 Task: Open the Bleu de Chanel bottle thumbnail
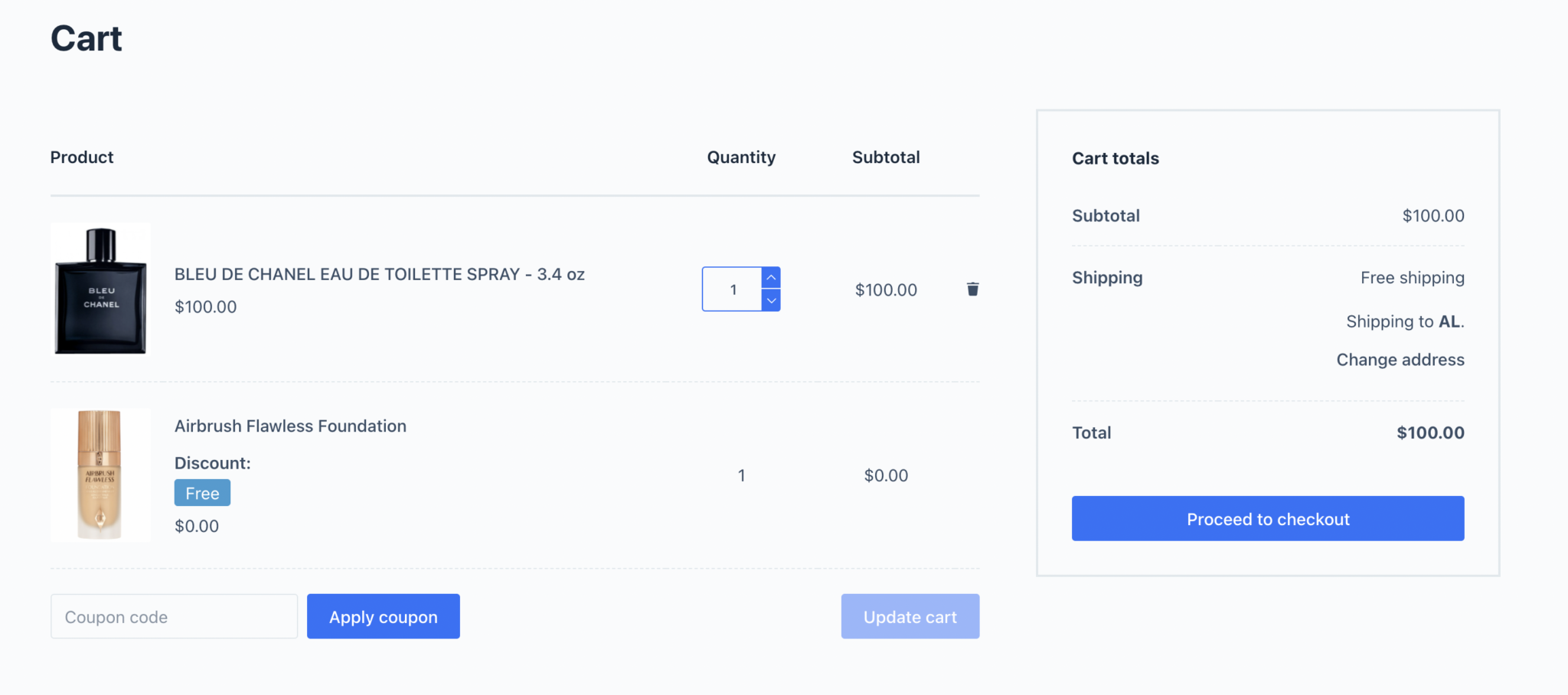(100, 289)
